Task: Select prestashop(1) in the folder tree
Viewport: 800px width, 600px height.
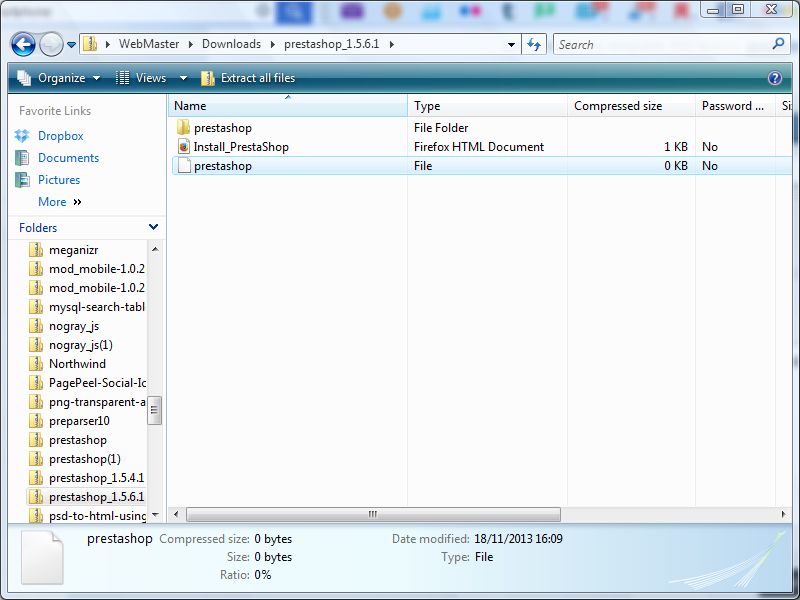Action: click(85, 459)
